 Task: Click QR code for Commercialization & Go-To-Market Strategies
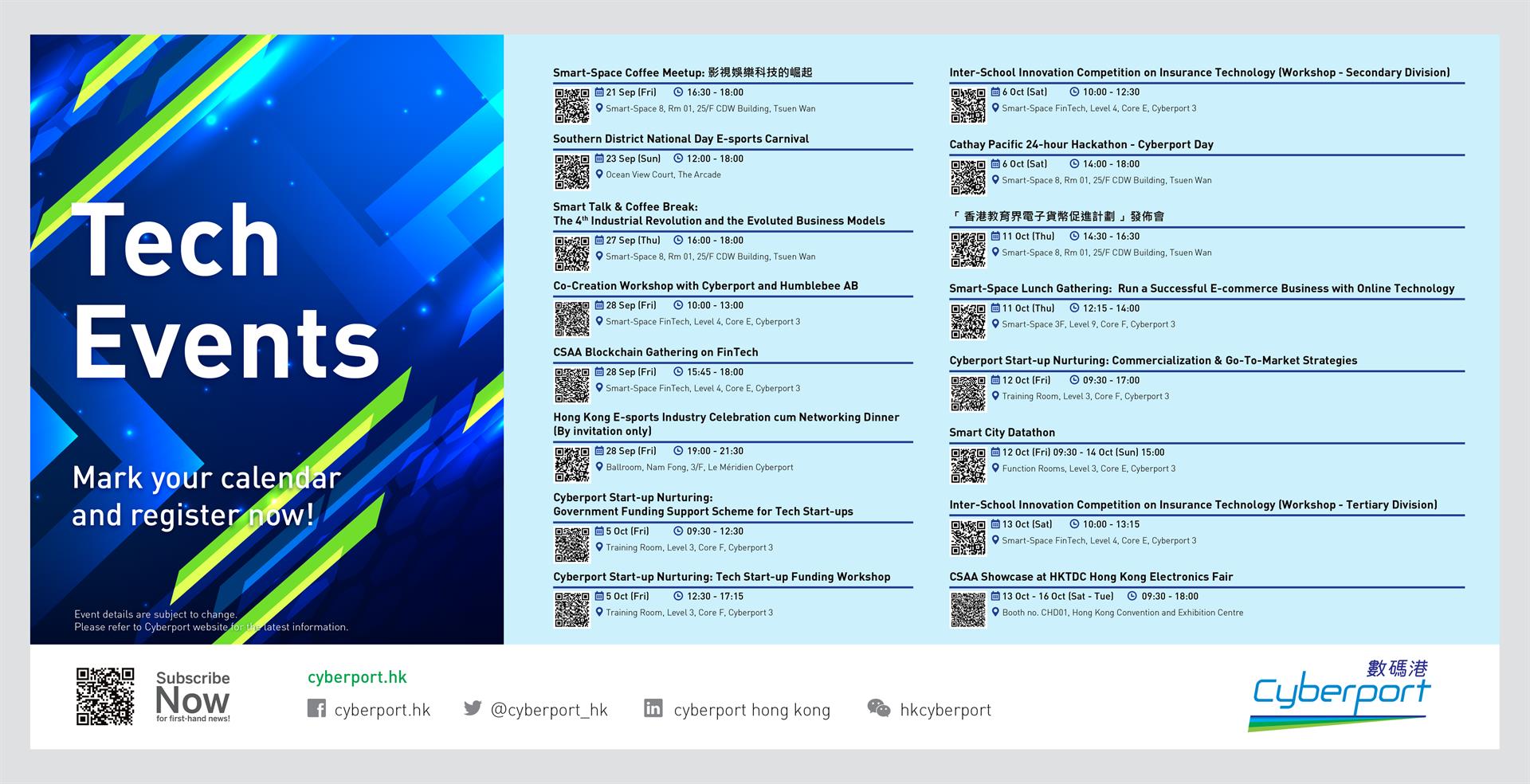968,394
